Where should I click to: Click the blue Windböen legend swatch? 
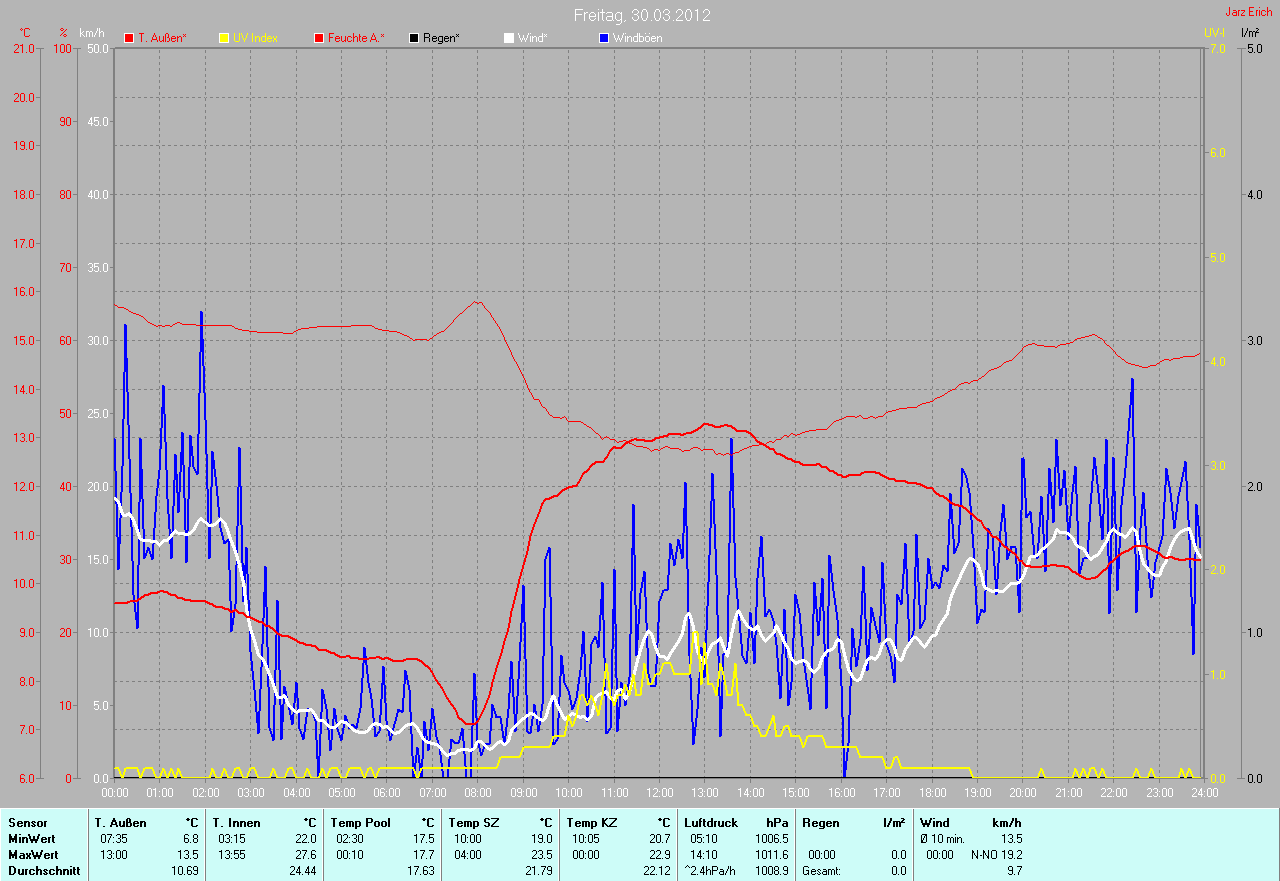point(604,38)
